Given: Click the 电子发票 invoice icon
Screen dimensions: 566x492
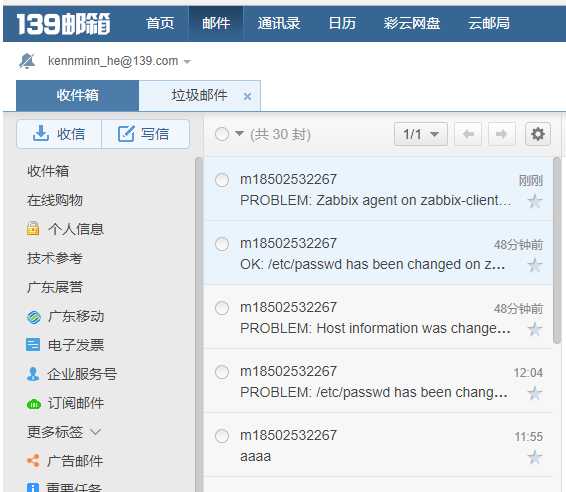Looking at the screenshot, I should 33,345.
